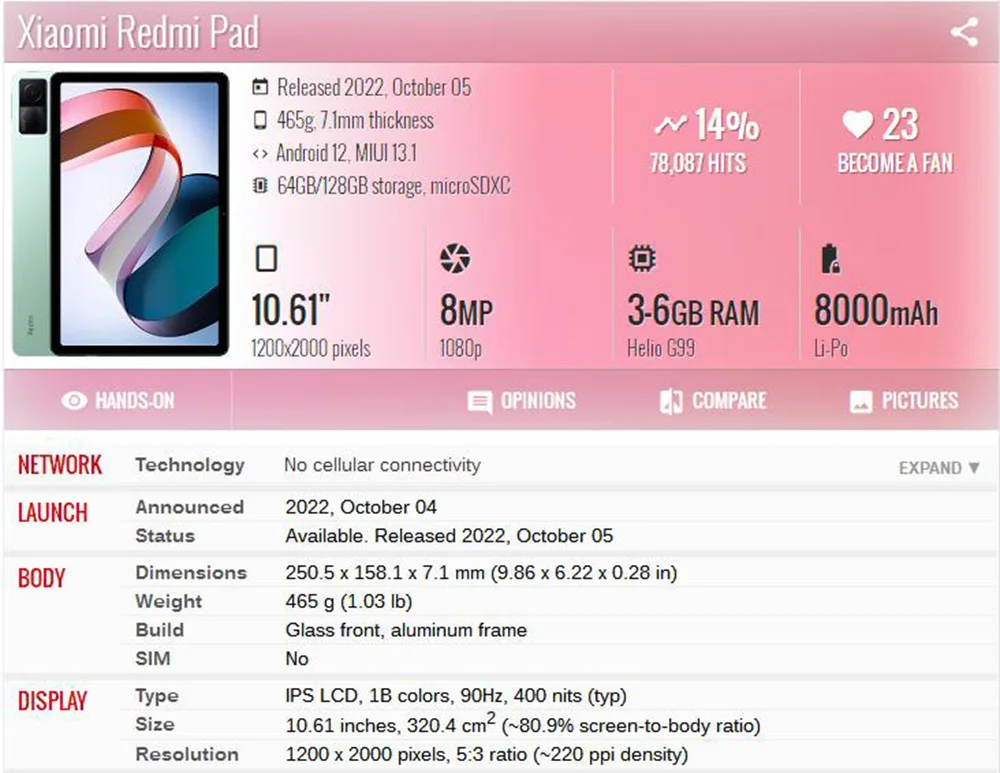Open the HANDS-ON review tab

(x=118, y=401)
